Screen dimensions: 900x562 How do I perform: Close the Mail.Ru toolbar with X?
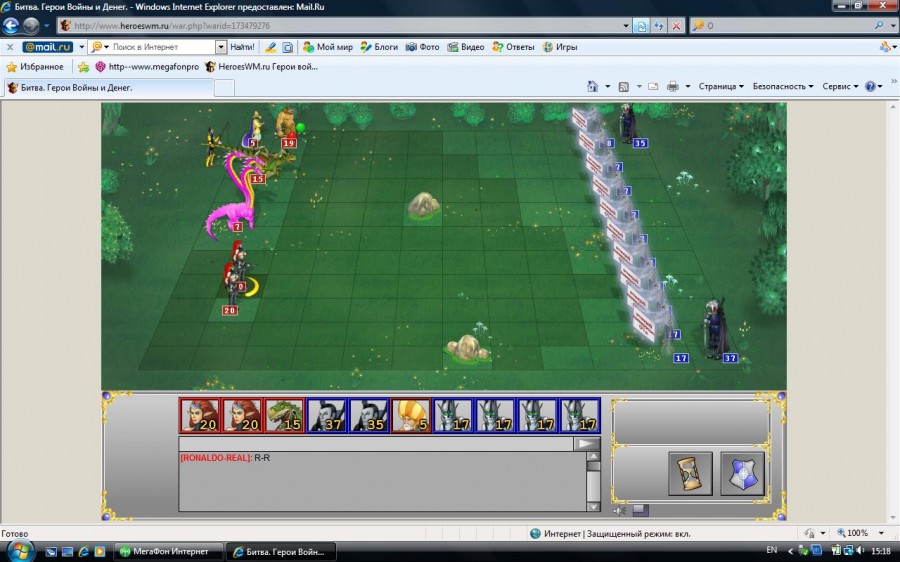[x=10, y=47]
